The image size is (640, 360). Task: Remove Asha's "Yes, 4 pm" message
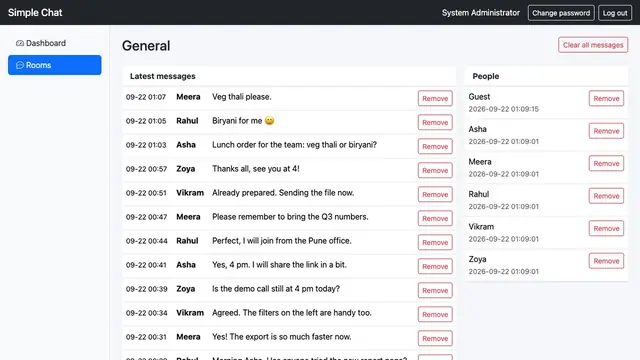click(435, 267)
